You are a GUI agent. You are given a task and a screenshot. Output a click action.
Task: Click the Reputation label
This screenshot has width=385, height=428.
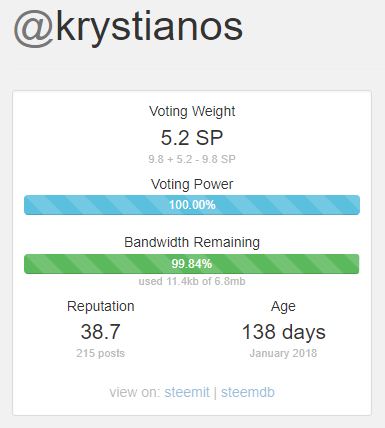click(x=101, y=307)
